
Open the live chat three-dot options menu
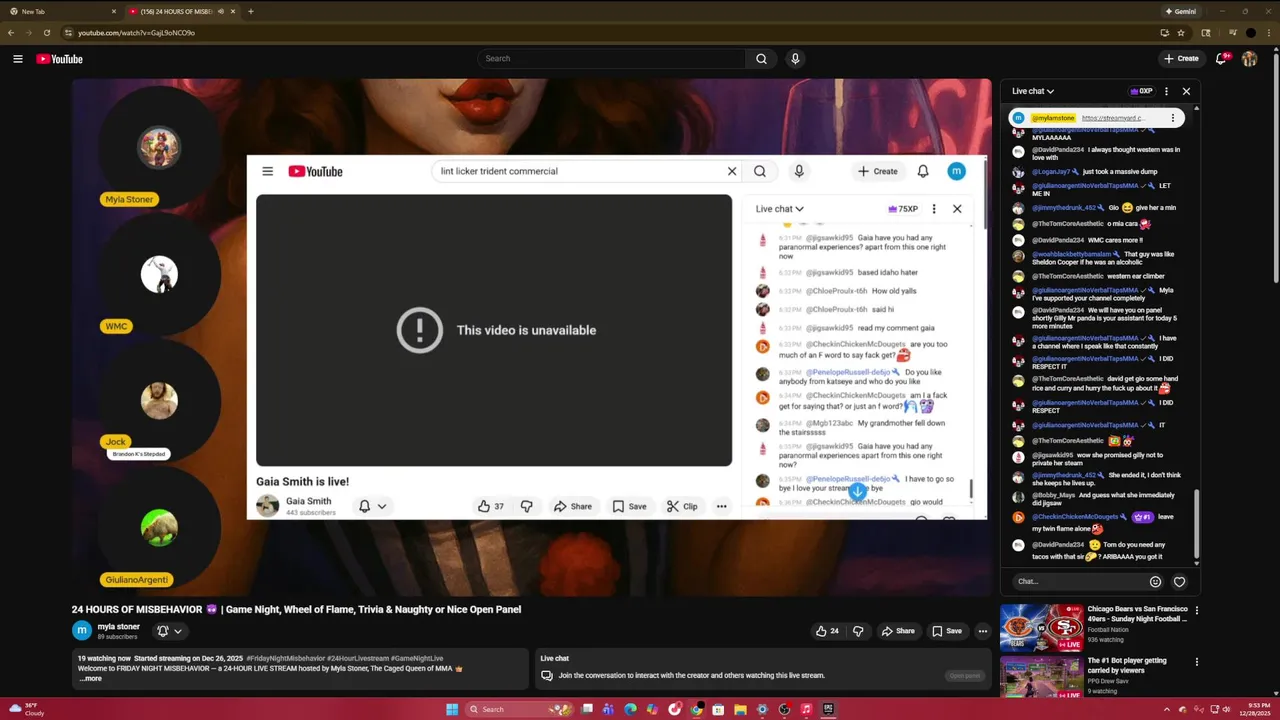1166,91
